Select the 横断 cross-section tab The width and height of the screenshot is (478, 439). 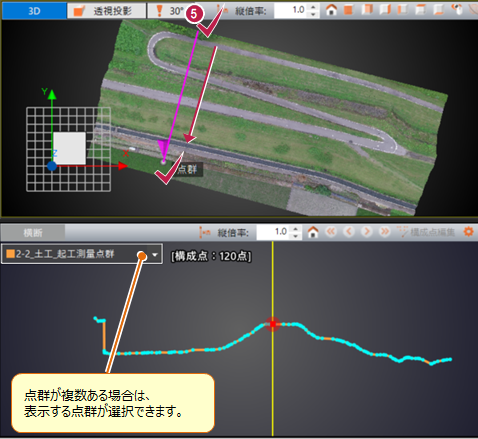click(33, 232)
